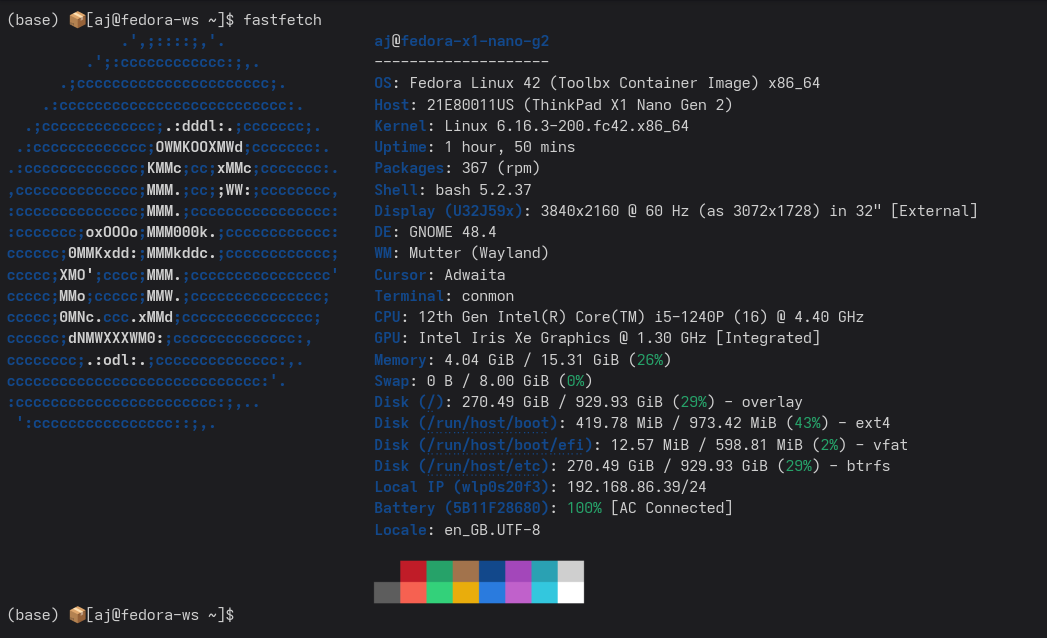Click the boot disk usage "43%"
Image resolution: width=1047 pixels, height=638 pixels.
tap(807, 424)
